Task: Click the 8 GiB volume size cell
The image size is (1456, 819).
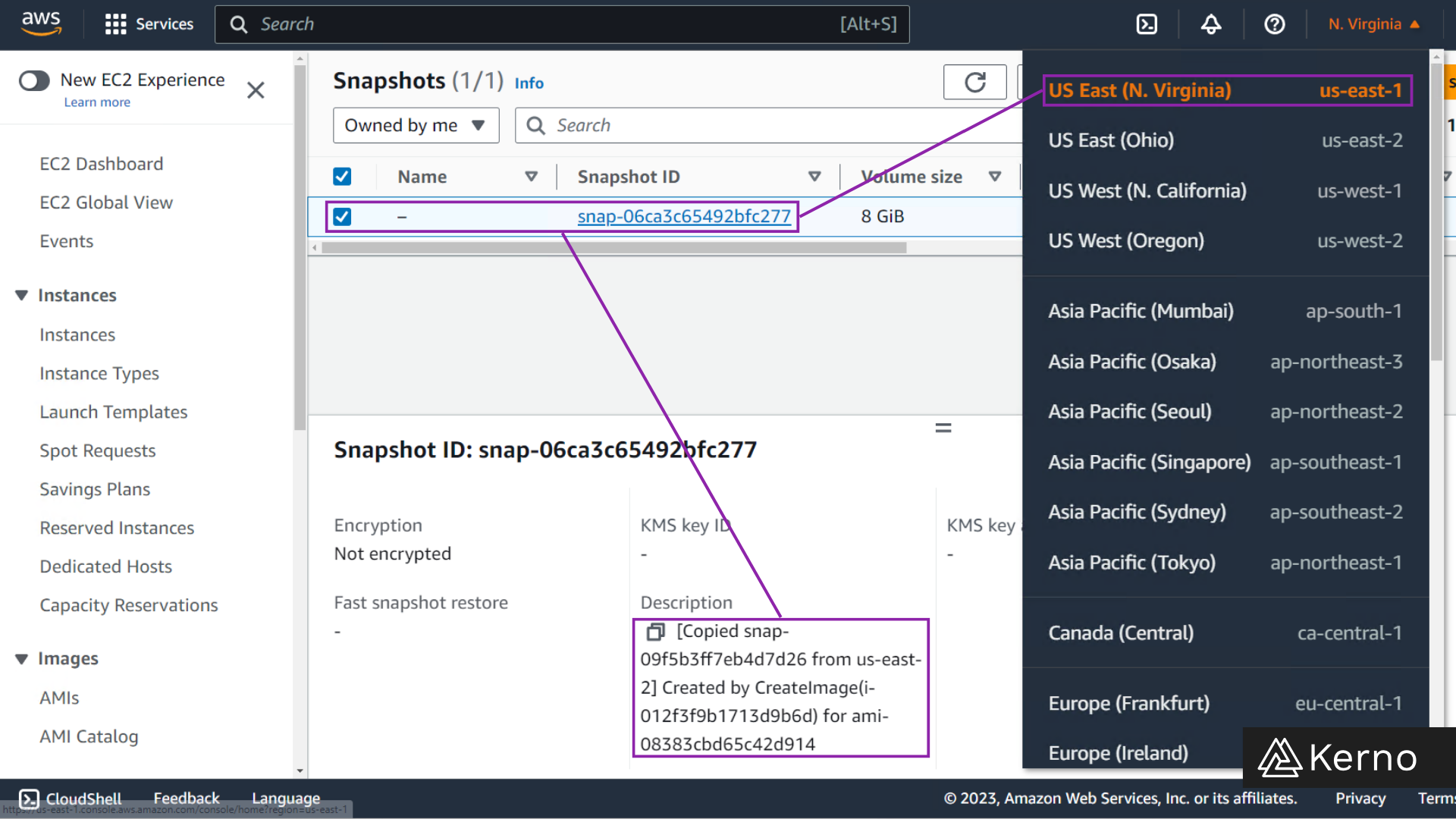Action: point(883,216)
